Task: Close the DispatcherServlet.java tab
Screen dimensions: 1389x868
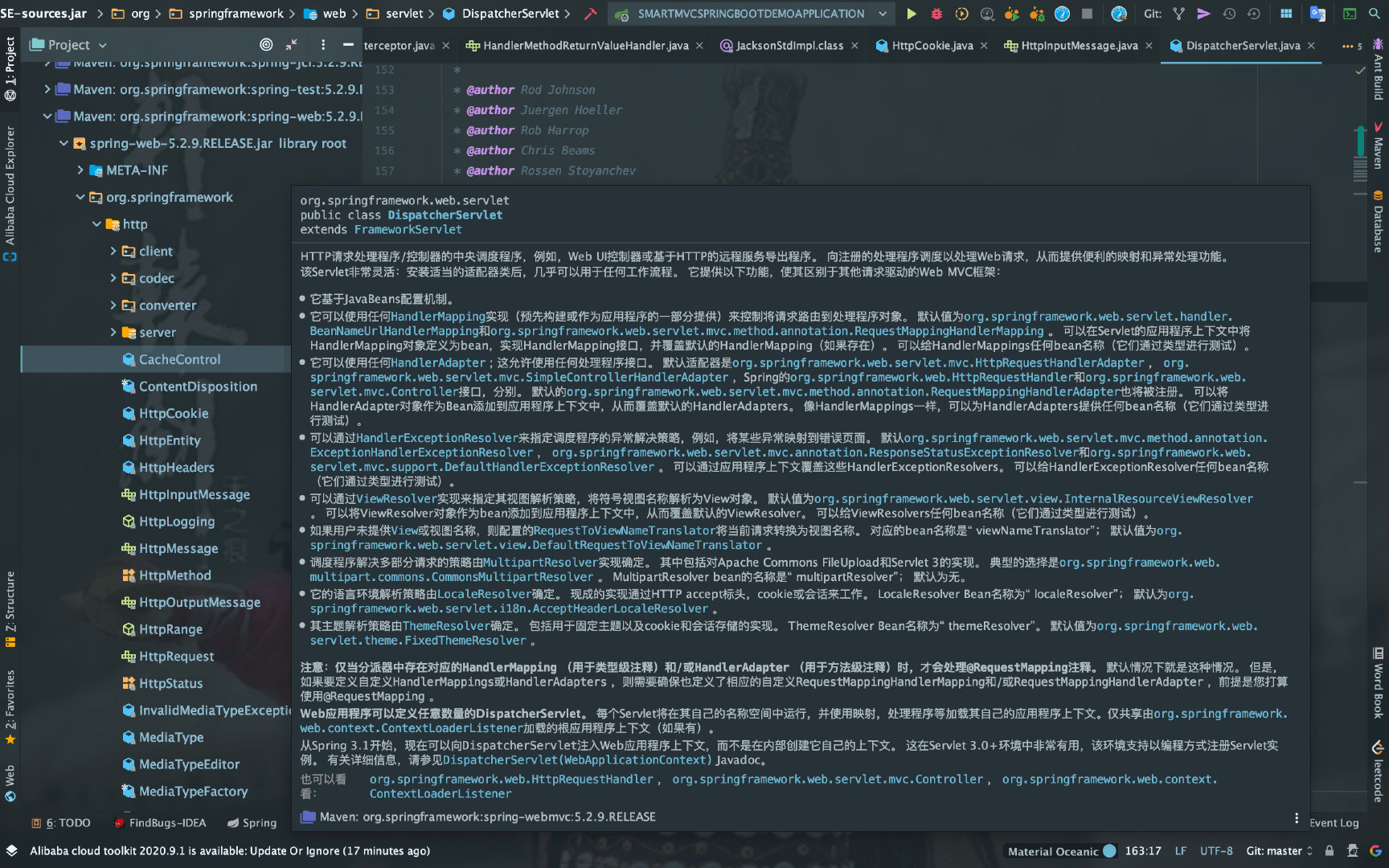Action: (x=1311, y=46)
